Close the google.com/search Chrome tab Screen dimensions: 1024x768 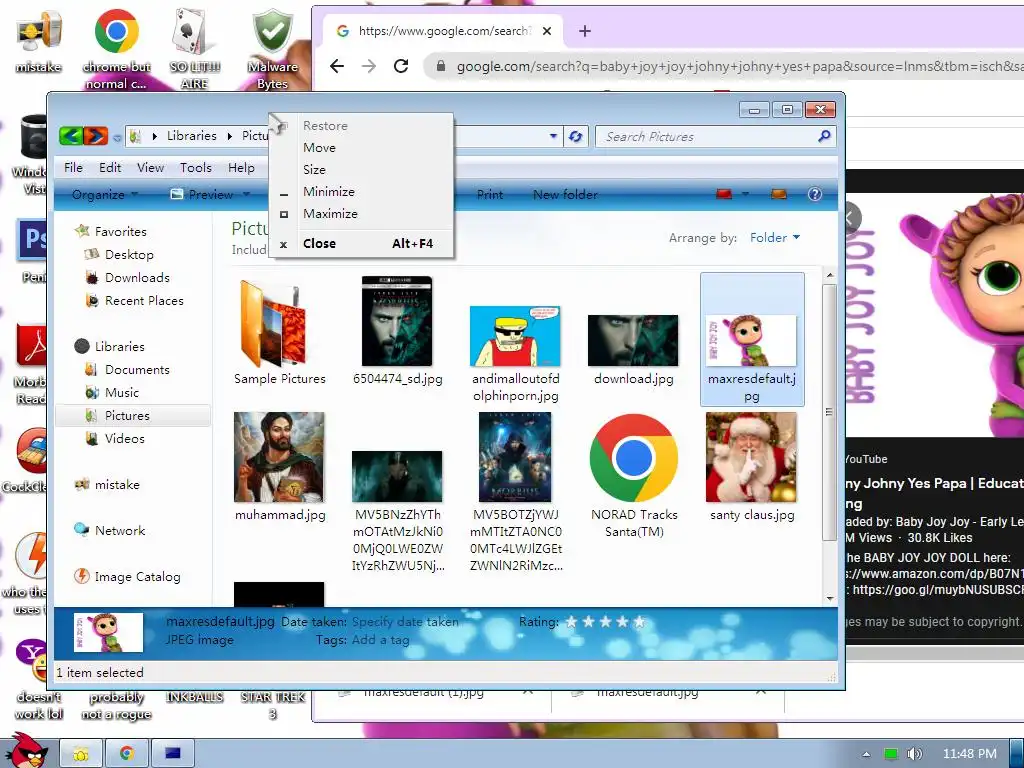point(547,31)
